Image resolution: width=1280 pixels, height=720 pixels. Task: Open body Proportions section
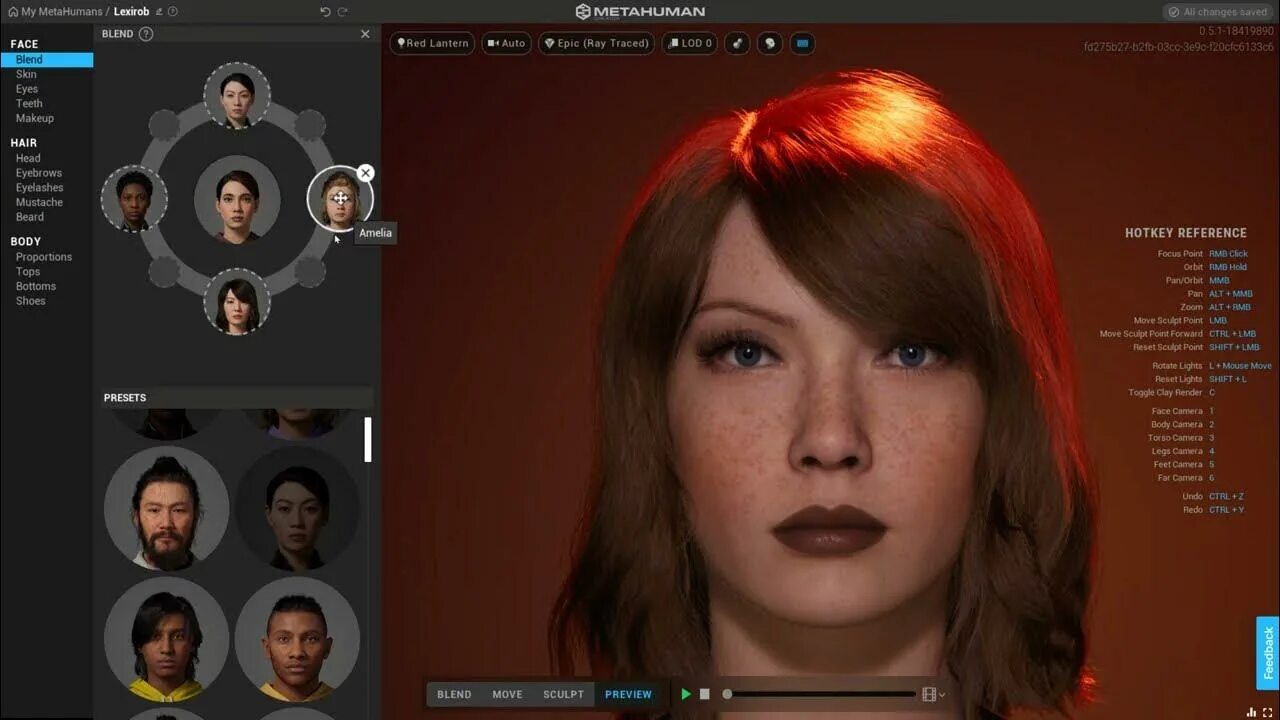(44, 257)
